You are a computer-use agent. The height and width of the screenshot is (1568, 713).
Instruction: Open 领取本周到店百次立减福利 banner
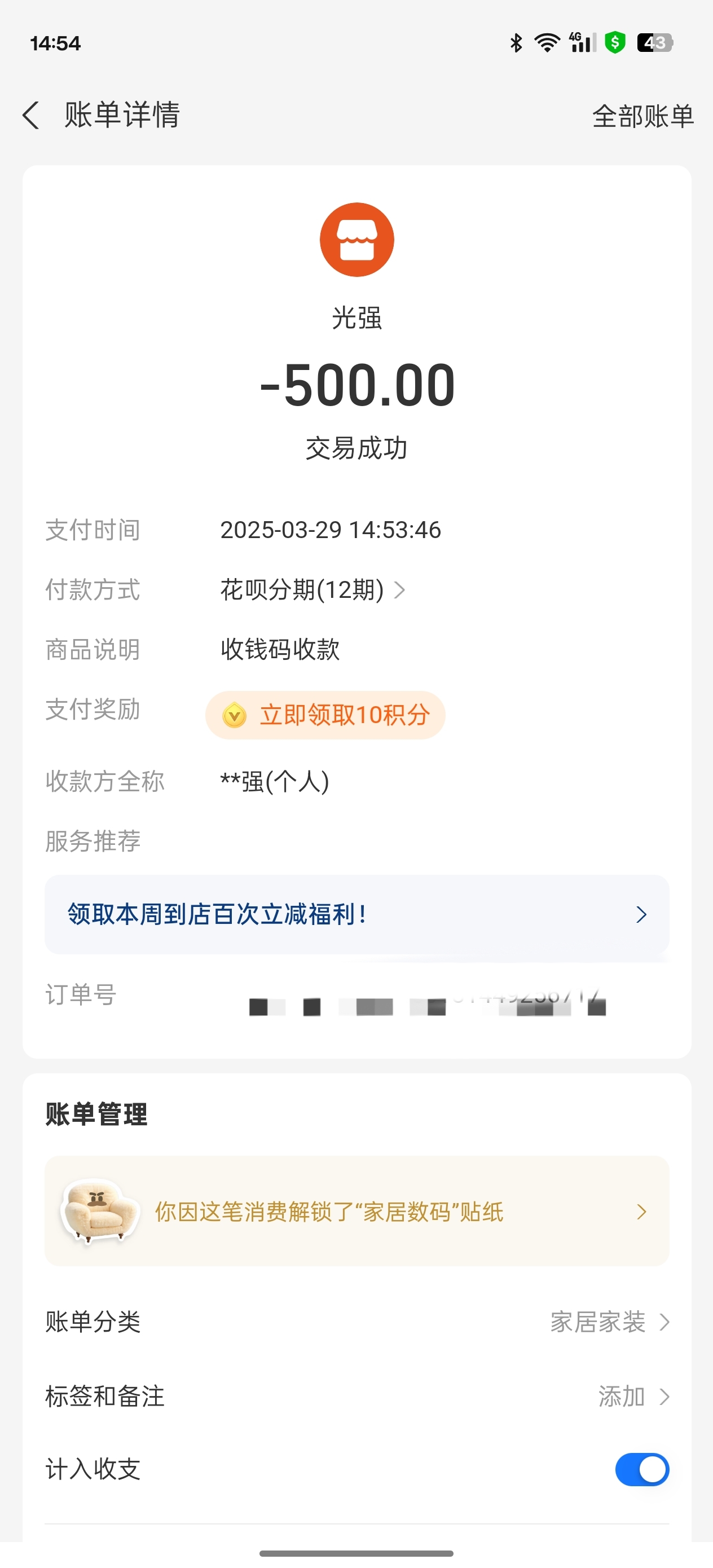pyautogui.click(x=357, y=914)
